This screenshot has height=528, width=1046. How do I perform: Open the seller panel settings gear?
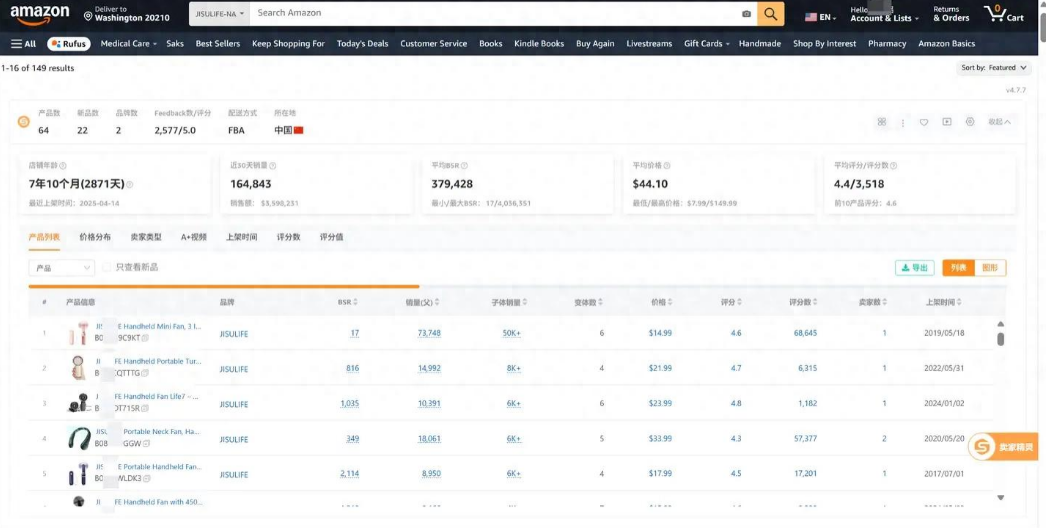coord(970,122)
